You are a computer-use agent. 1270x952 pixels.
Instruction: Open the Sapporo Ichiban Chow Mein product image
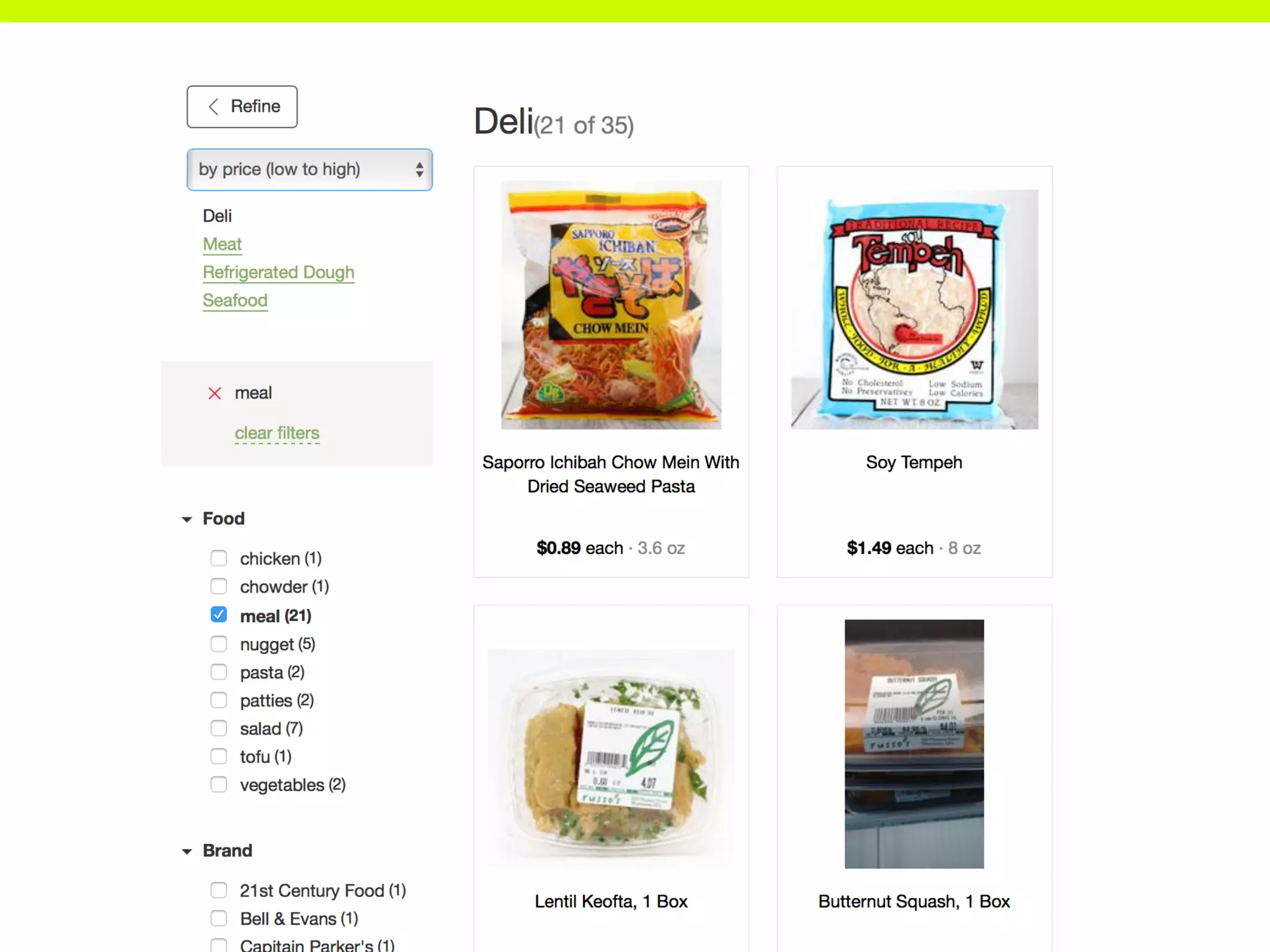click(611, 304)
